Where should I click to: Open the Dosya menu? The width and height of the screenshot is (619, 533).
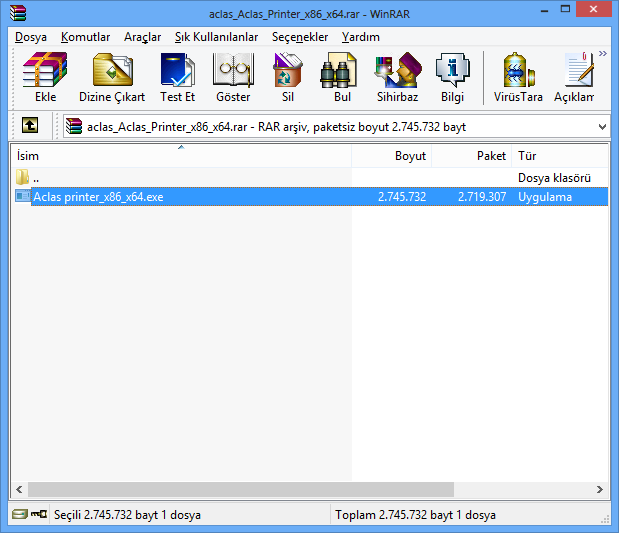[x=31, y=37]
